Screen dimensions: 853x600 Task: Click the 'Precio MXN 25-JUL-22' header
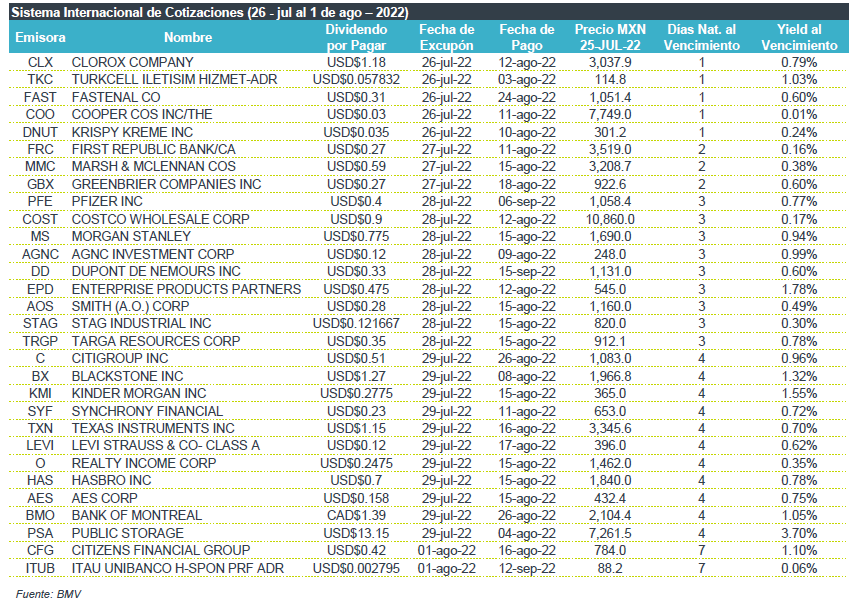610,38
